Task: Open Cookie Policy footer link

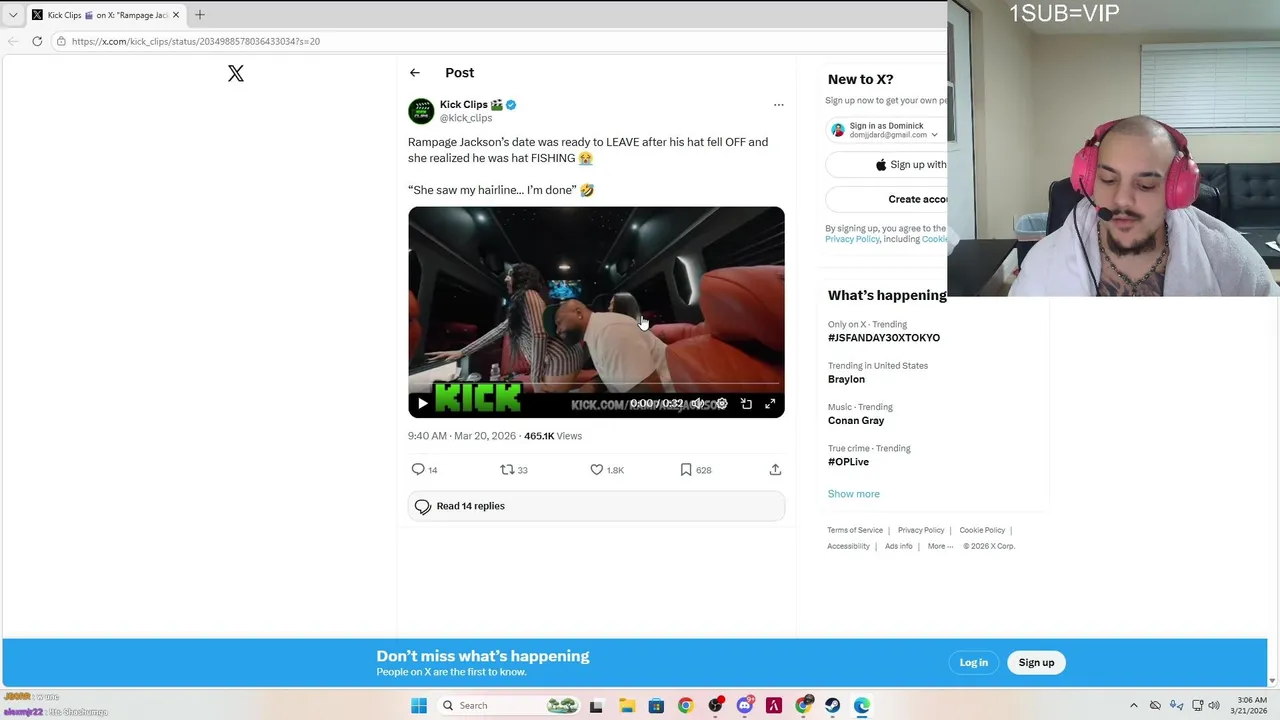Action: pos(982,530)
